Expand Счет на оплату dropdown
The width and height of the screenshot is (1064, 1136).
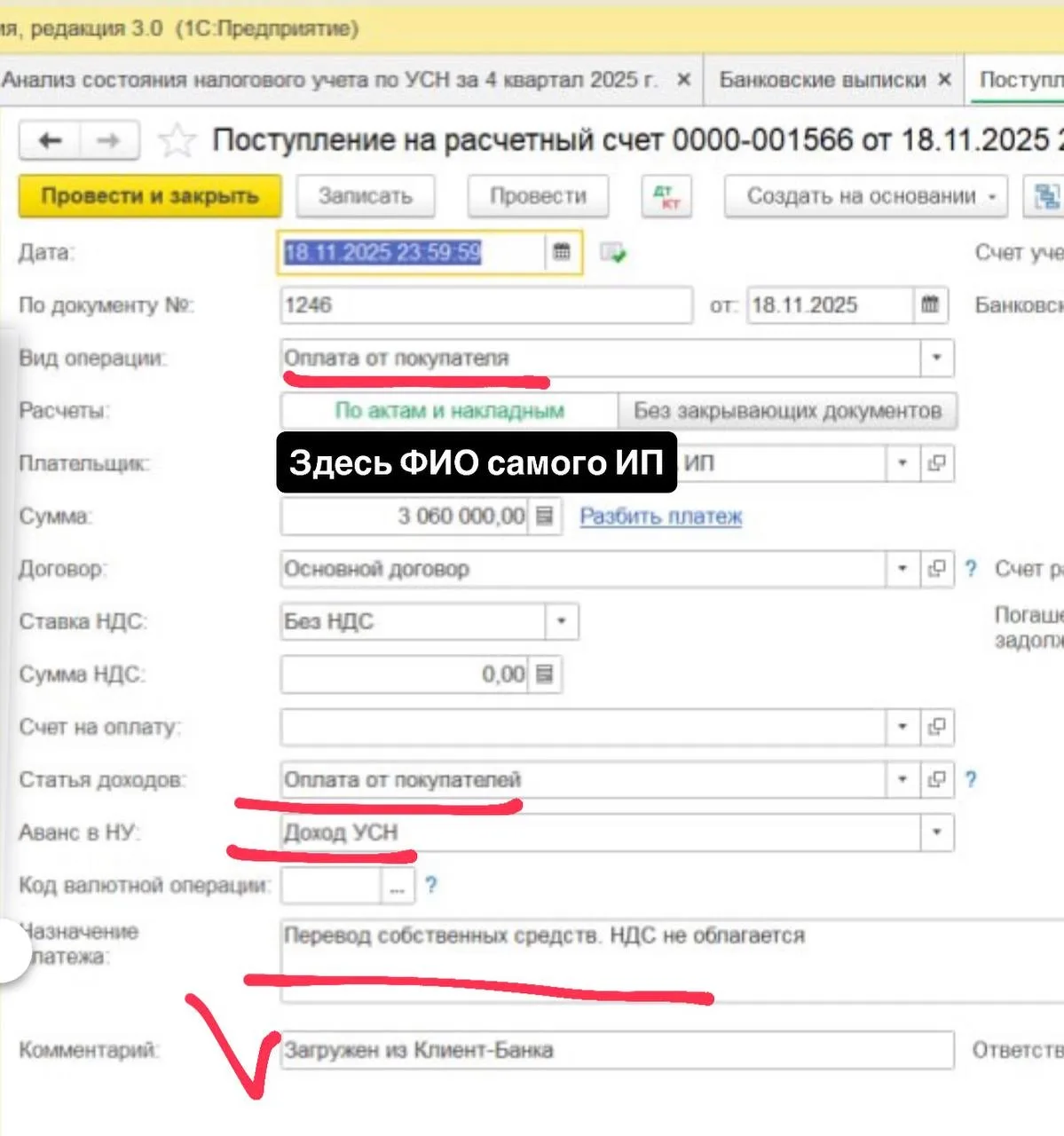click(x=902, y=727)
